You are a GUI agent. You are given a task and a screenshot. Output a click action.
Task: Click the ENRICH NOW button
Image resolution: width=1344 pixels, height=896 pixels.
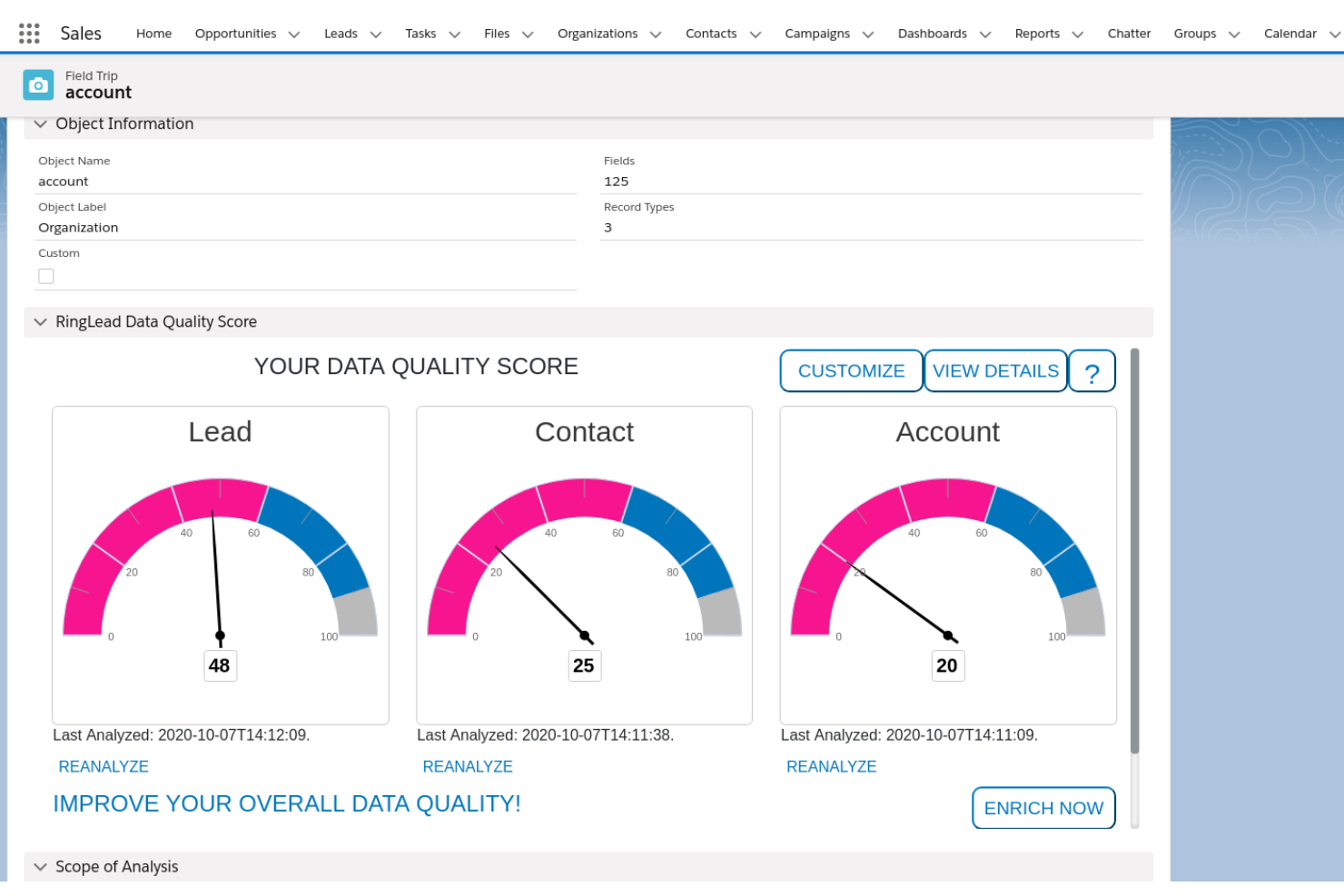pos(1043,808)
